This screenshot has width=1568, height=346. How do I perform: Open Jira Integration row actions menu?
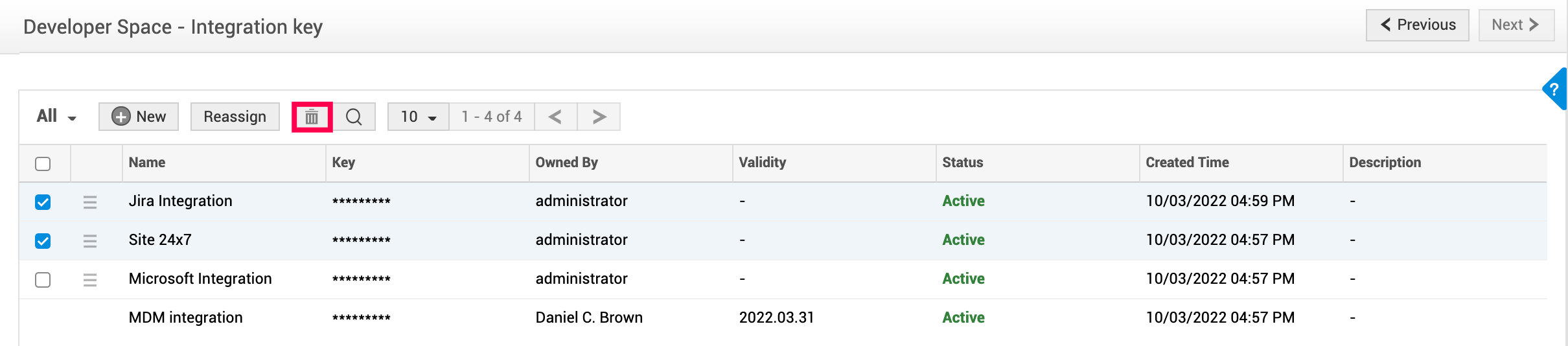90,202
